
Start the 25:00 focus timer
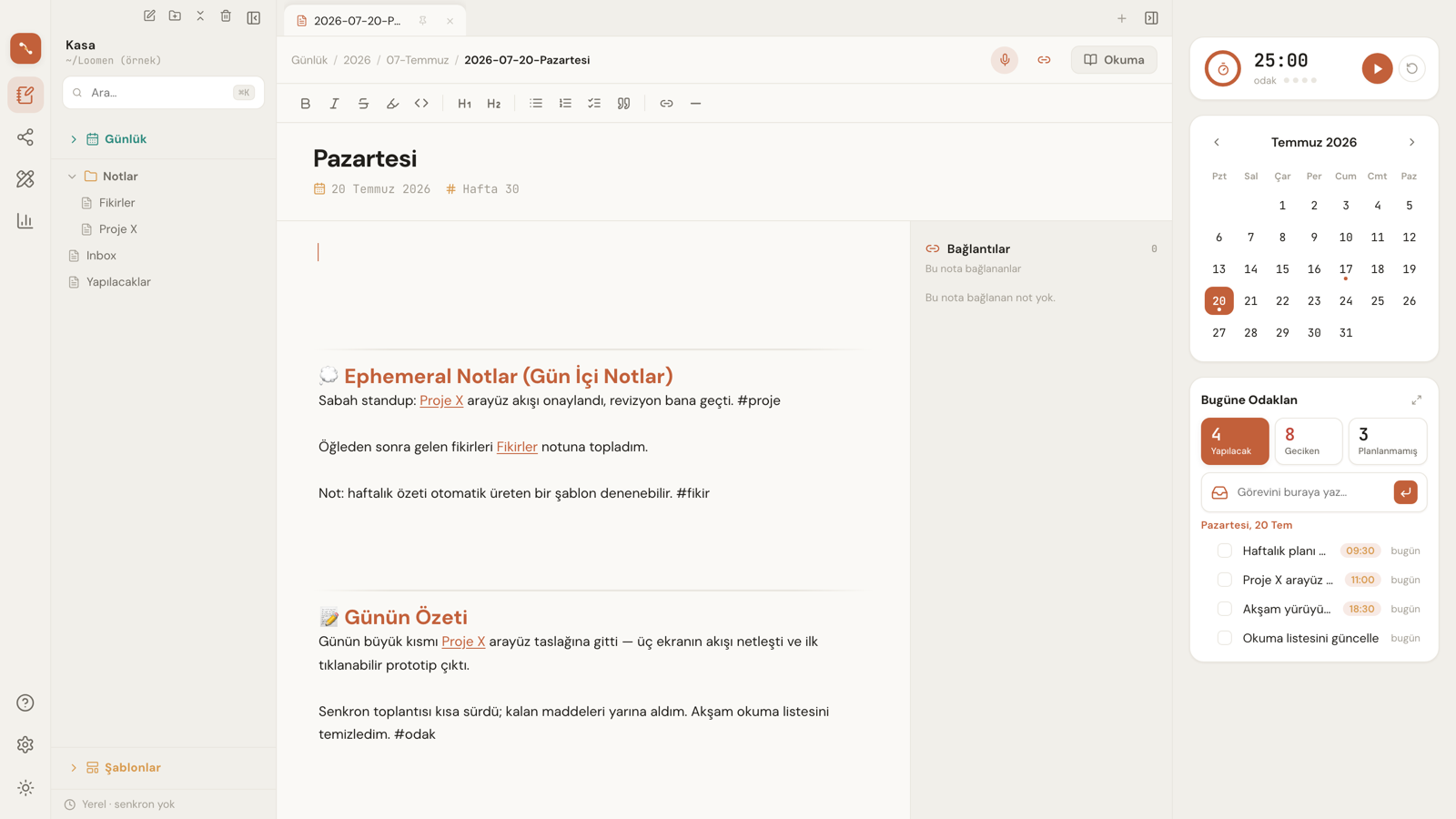1377,68
